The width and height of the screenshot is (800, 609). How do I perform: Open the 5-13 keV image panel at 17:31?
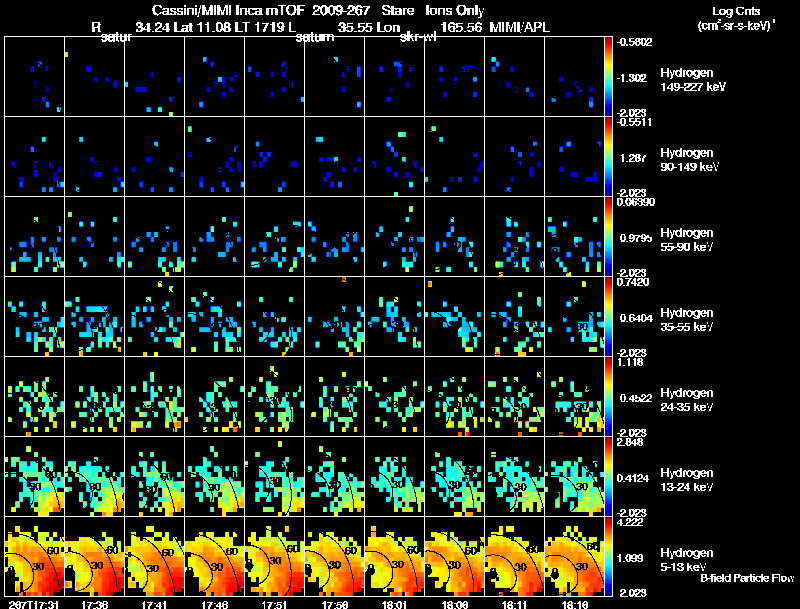[x=34, y=557]
